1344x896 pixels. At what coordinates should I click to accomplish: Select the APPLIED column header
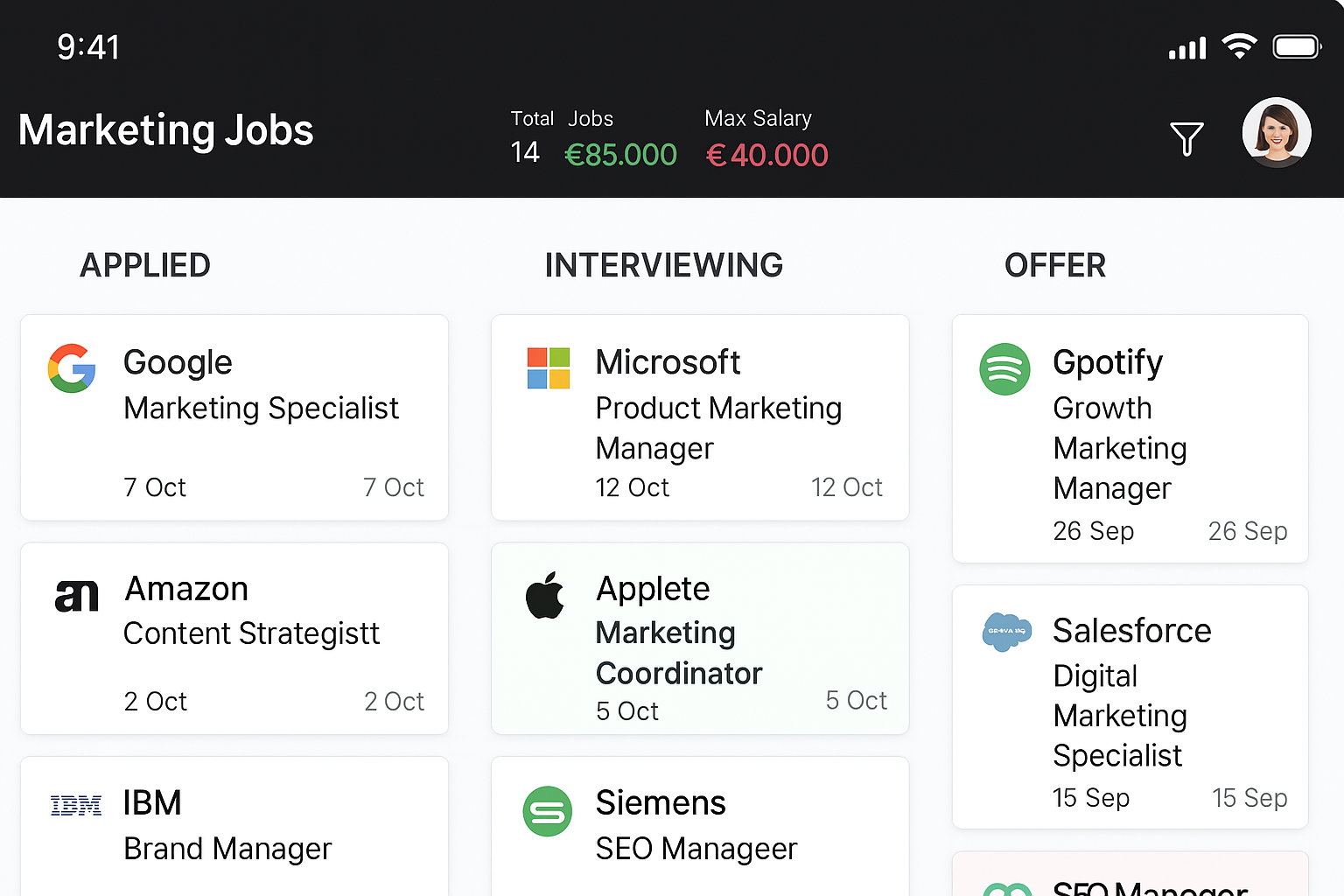click(x=145, y=265)
